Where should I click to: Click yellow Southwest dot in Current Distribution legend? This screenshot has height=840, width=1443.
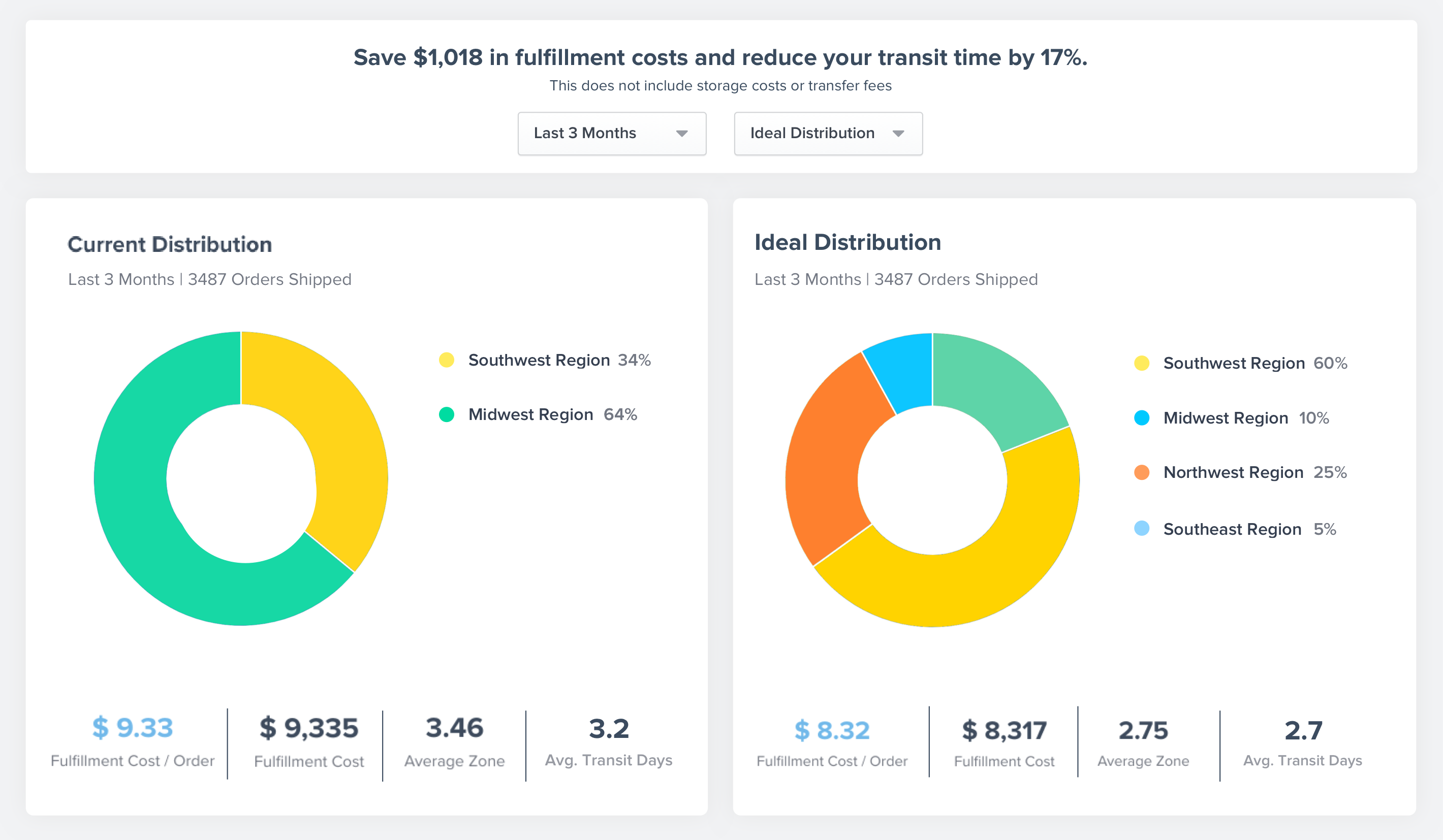tap(447, 360)
